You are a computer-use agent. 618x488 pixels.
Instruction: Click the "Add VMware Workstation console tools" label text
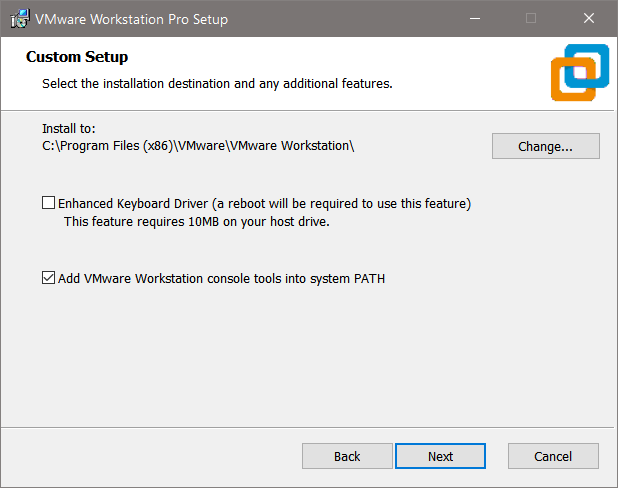221,279
